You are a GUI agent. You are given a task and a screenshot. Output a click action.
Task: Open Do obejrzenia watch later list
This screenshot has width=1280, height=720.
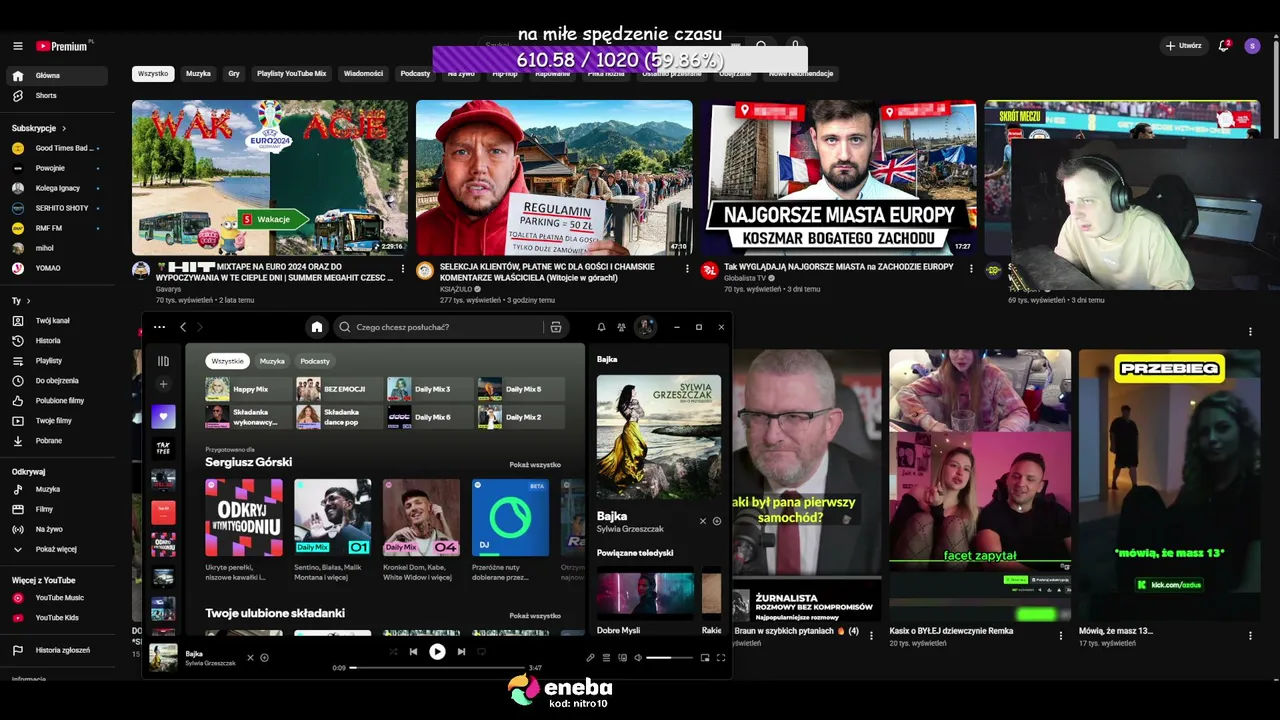[57, 381]
